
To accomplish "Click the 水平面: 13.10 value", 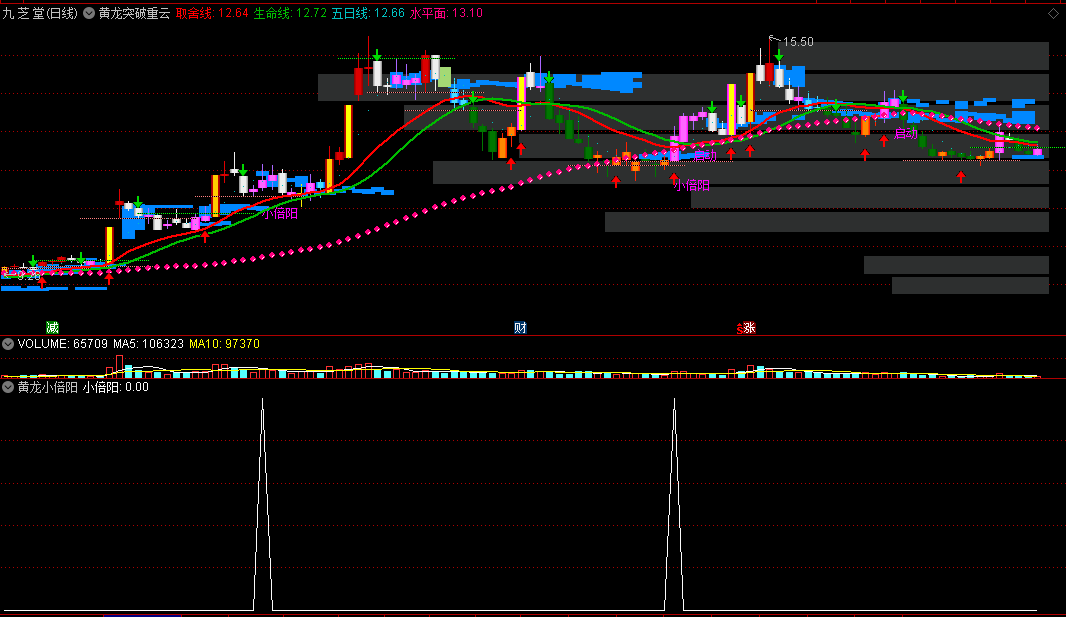I will tap(447, 13).
